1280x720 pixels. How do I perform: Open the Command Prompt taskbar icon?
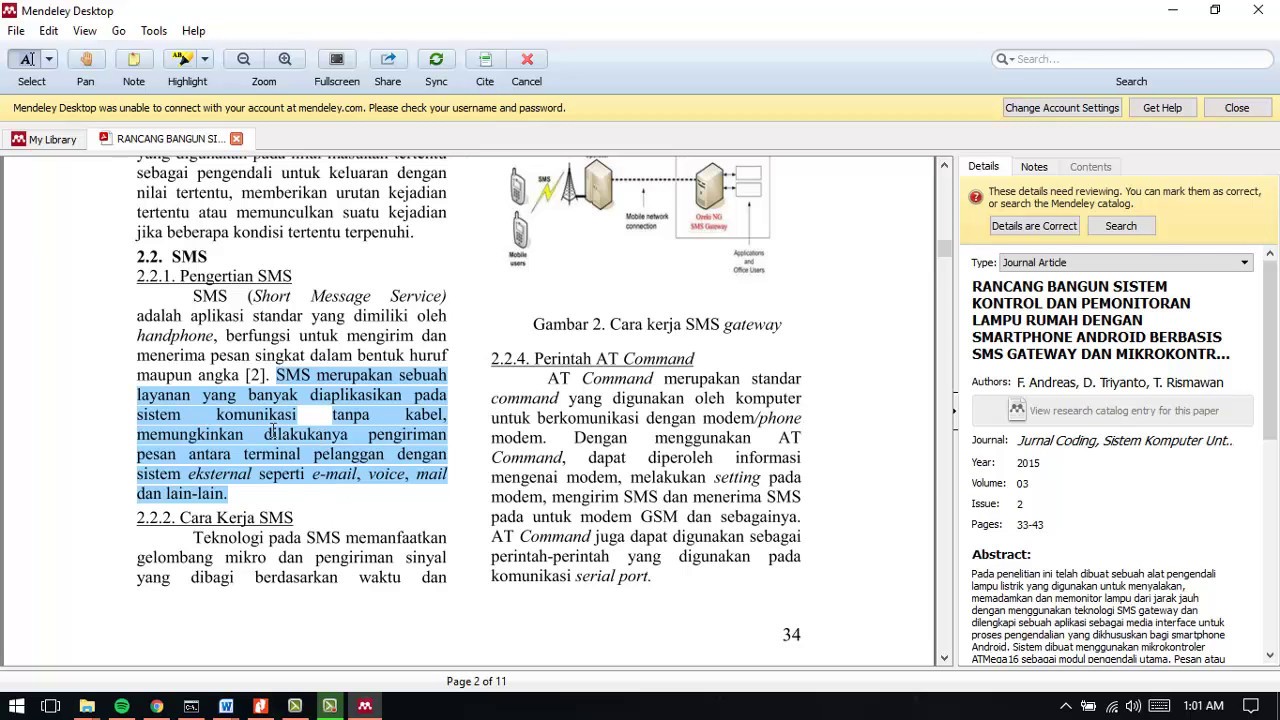[191, 706]
